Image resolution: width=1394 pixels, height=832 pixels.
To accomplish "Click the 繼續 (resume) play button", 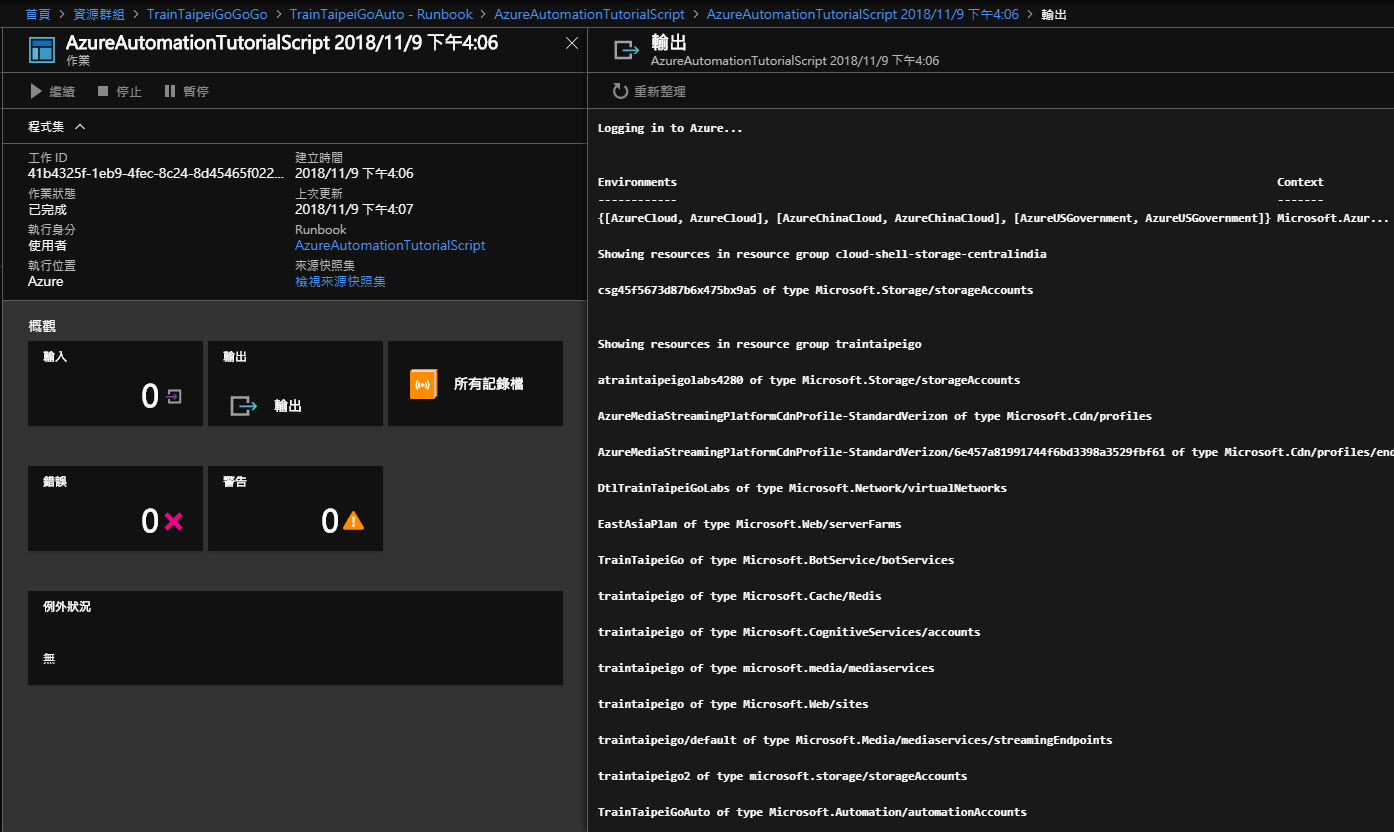I will 52,91.
